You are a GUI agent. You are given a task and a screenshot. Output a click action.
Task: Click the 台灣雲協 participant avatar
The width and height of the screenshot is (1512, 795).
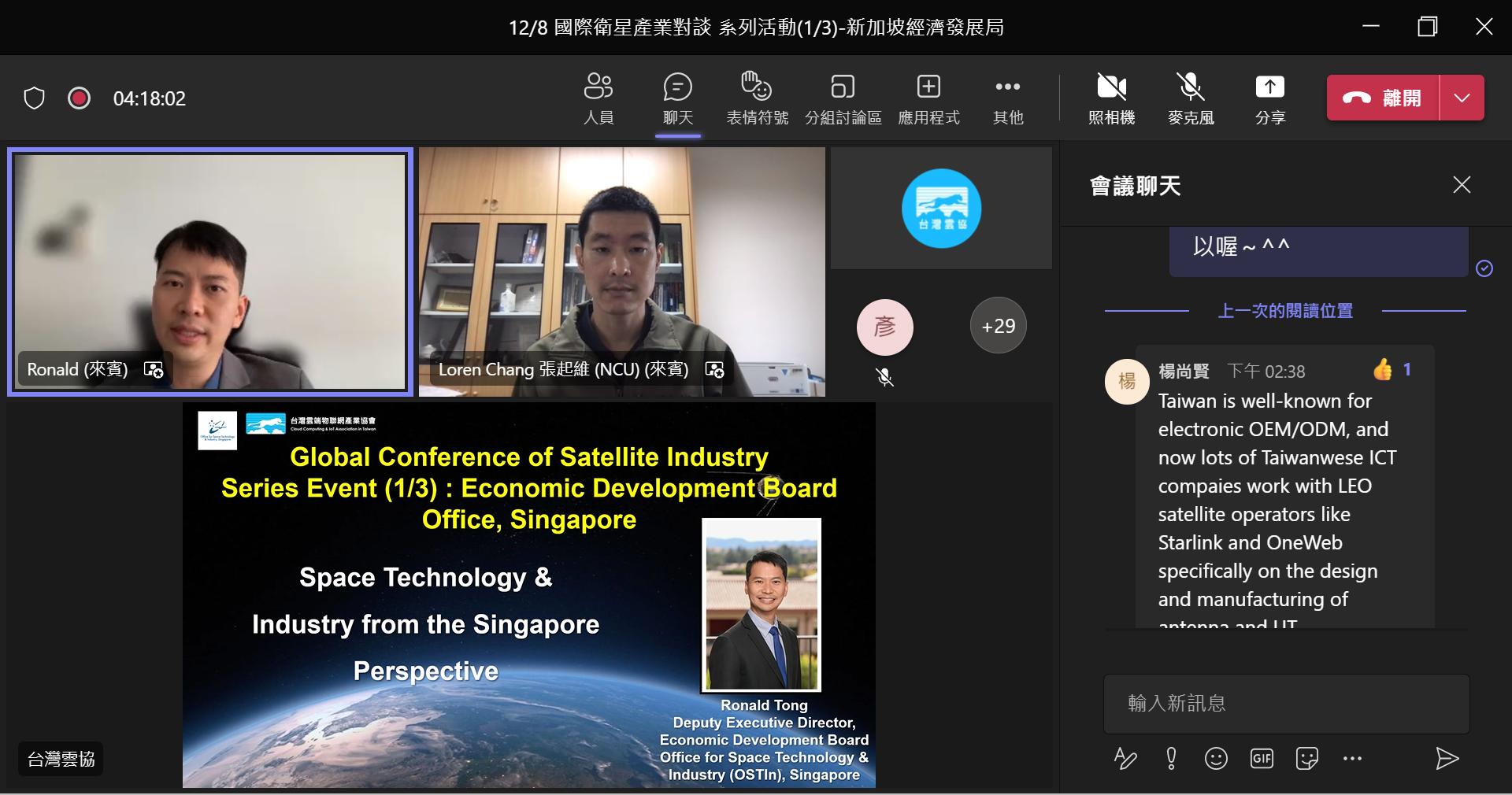(941, 209)
